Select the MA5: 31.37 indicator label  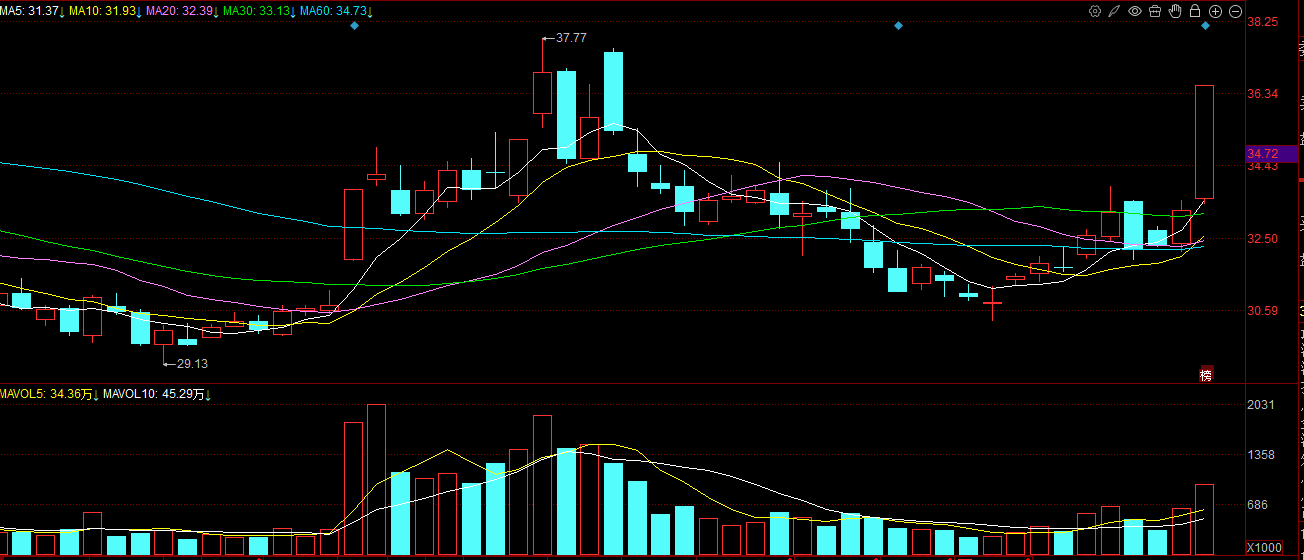(33, 11)
